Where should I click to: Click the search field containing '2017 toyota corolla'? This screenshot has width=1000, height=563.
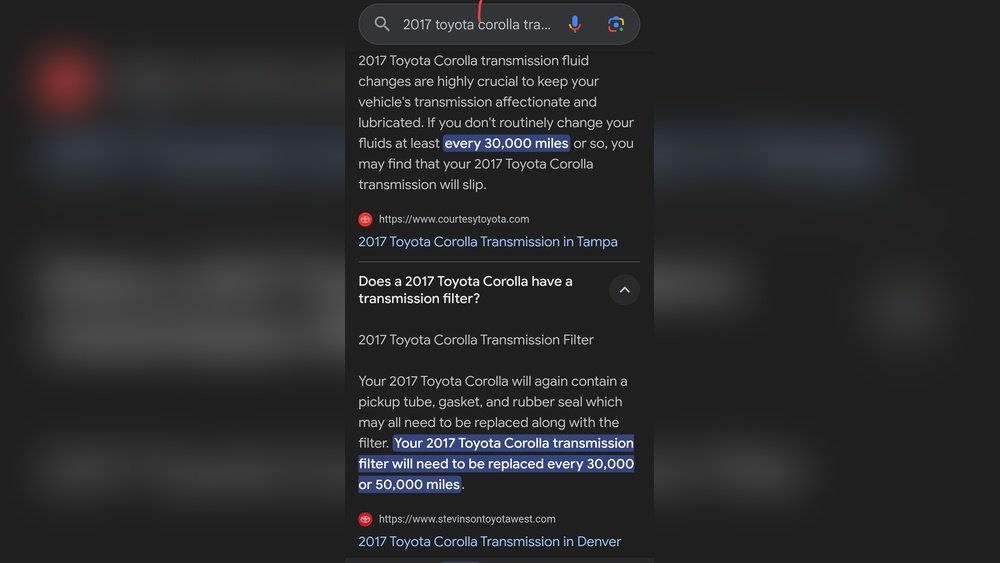click(x=499, y=24)
